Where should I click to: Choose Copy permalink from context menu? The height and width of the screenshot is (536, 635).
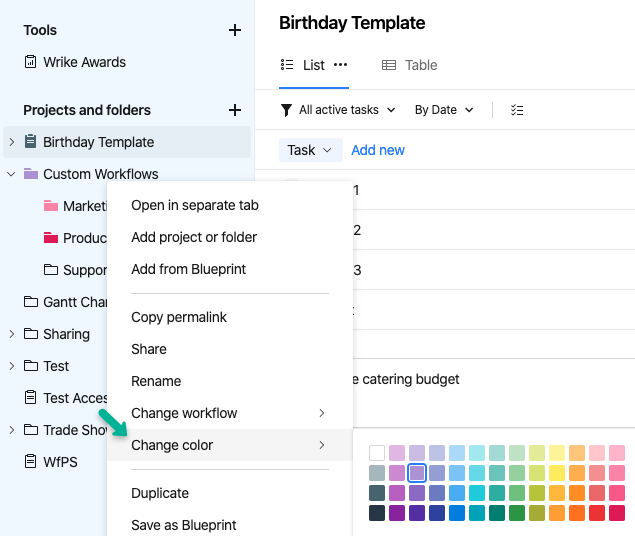[x=179, y=317]
